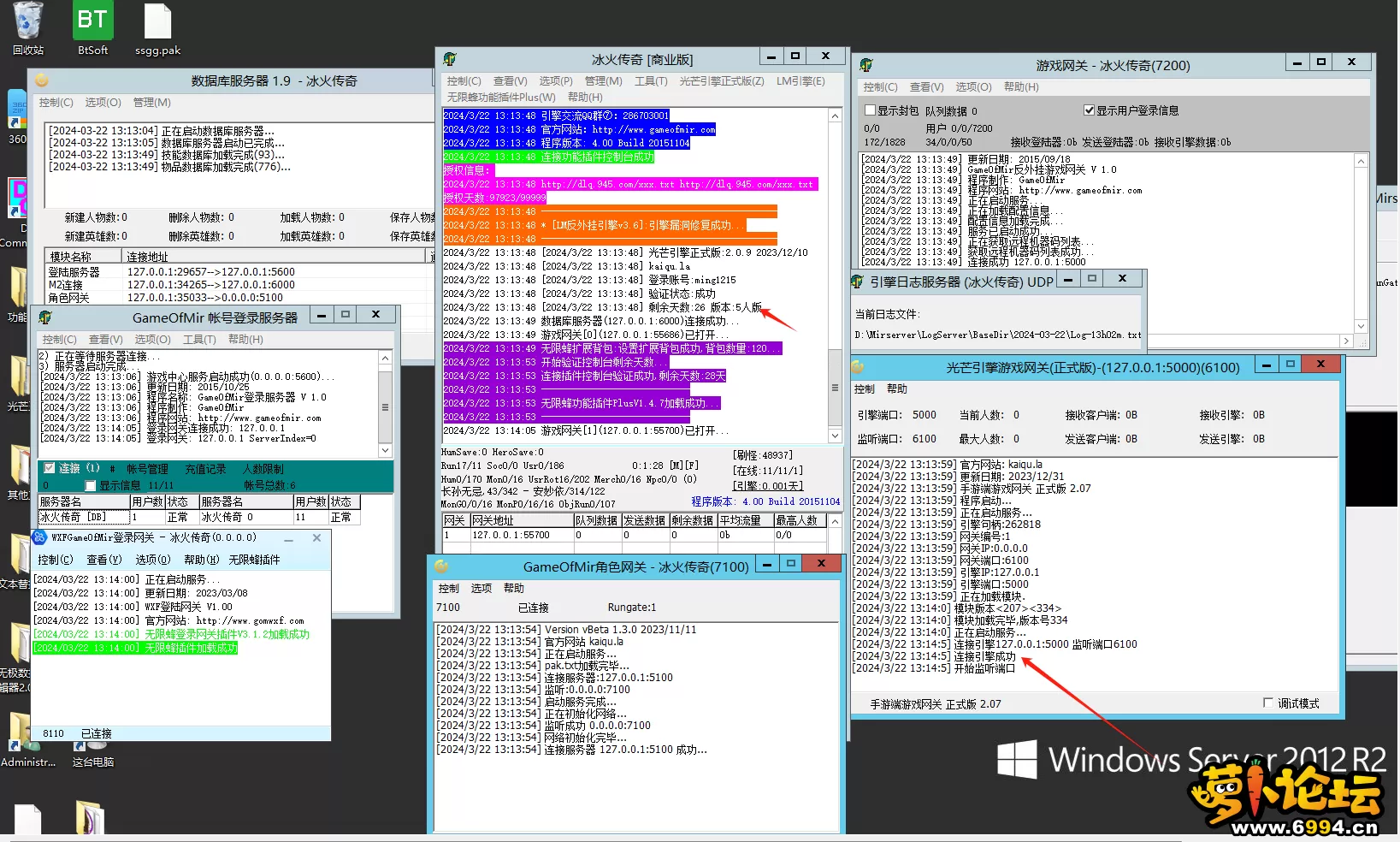Click 程序版本: 4.00 Build 20151104 blue status text
Viewport: 1400px width, 842px height.
(765, 502)
